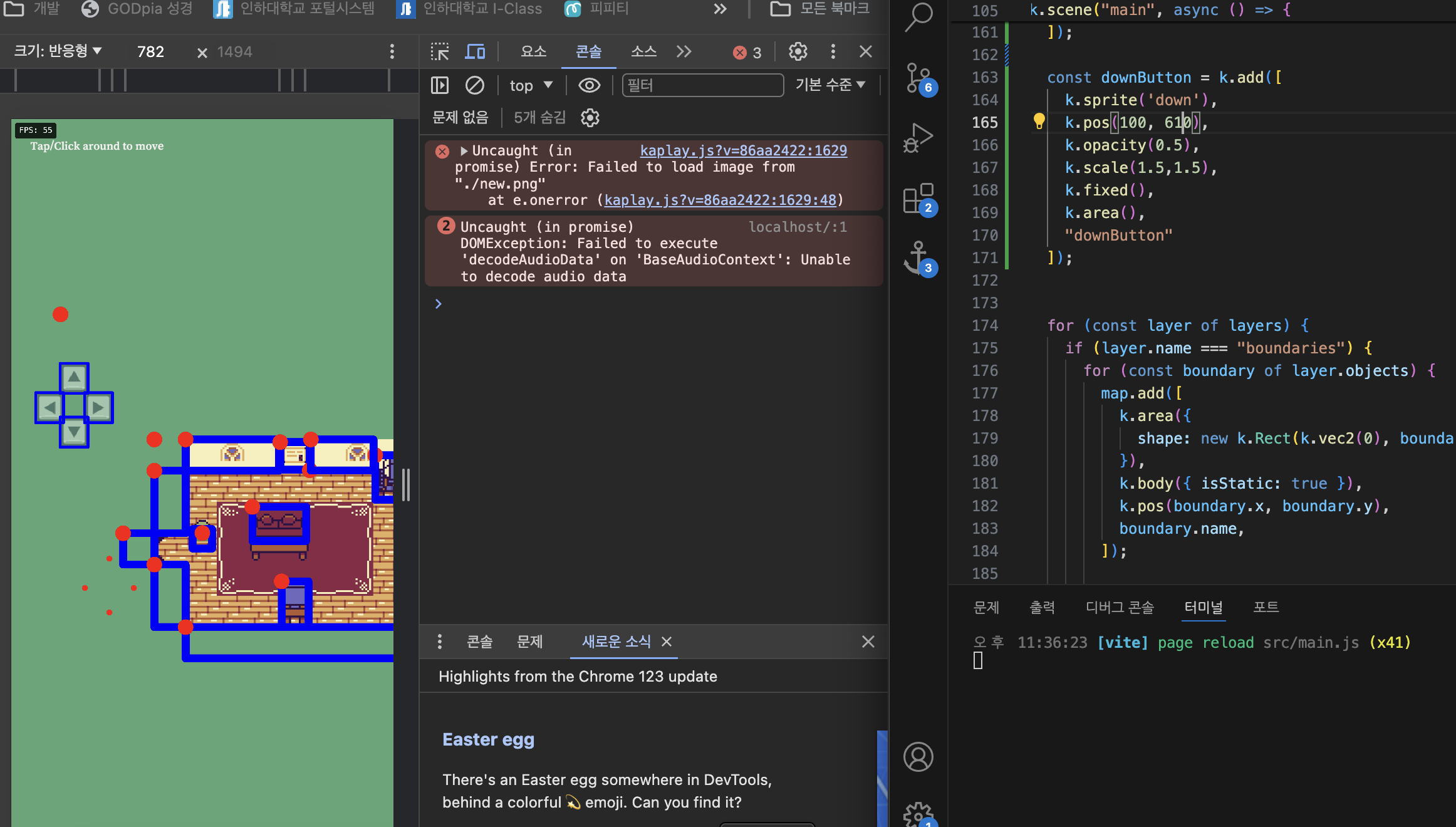This screenshot has width=1456, height=827.
Task: Toggle the console sidebar panel icon
Action: (440, 85)
